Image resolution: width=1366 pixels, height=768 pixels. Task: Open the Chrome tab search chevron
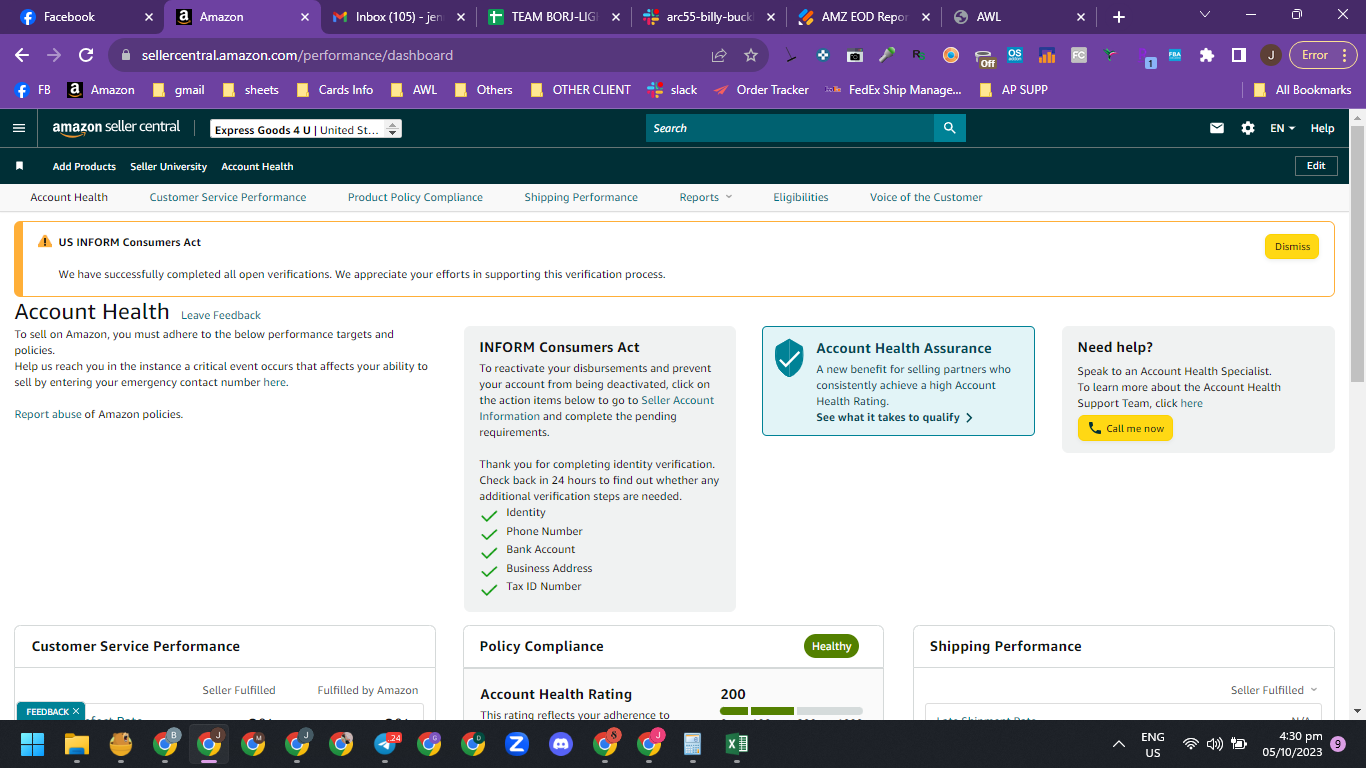pos(1205,15)
